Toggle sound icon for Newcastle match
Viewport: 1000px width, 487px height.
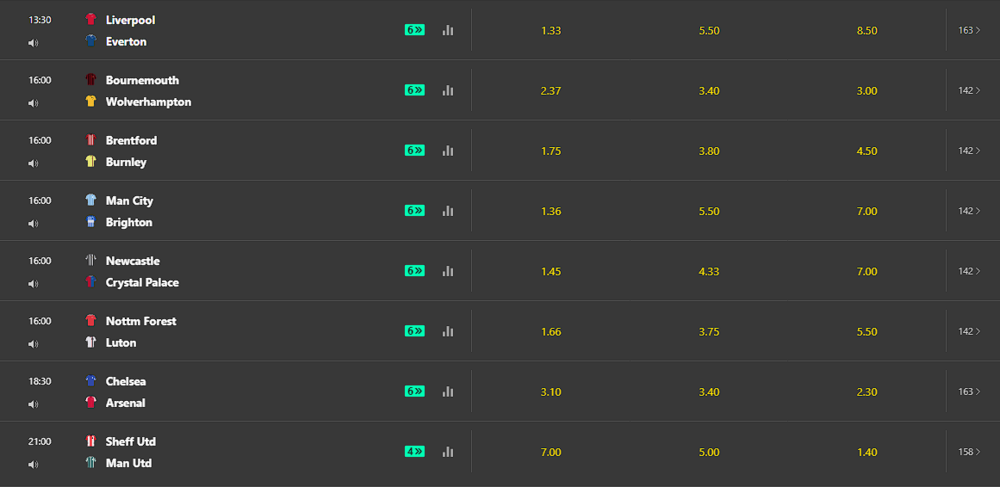[33, 284]
